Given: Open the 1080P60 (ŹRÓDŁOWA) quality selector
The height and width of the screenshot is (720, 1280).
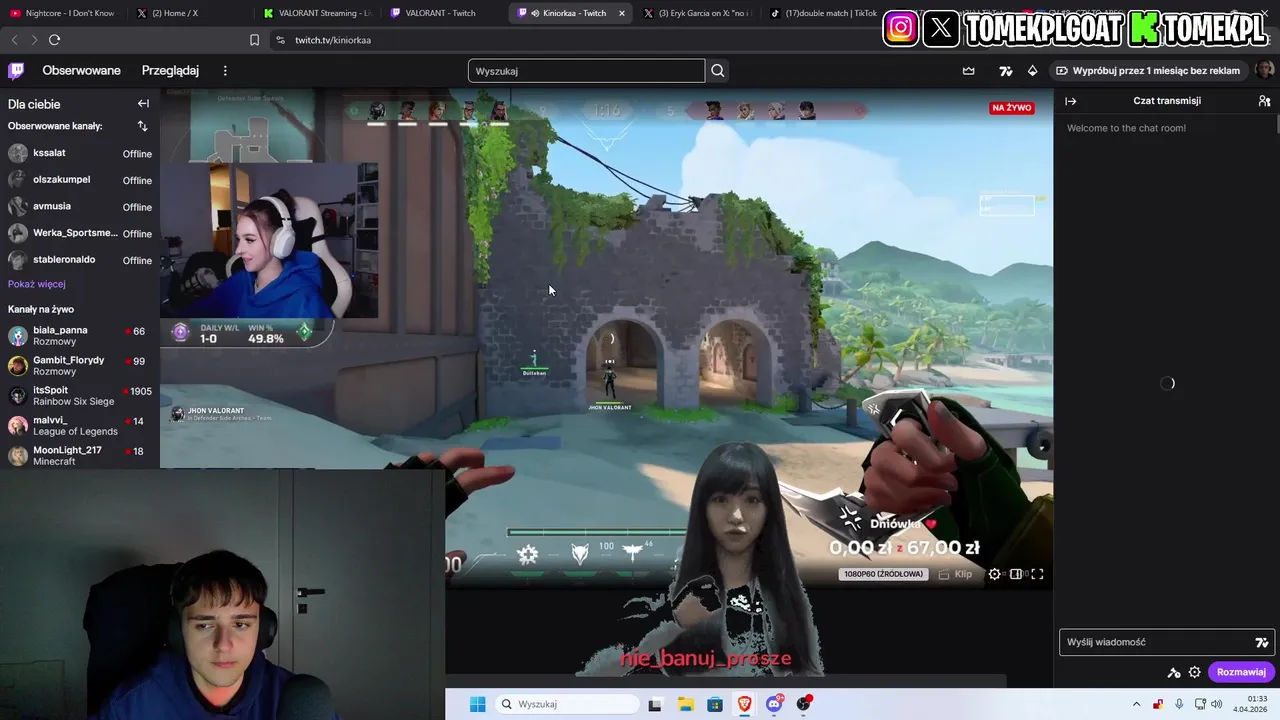Looking at the screenshot, I should [883, 574].
